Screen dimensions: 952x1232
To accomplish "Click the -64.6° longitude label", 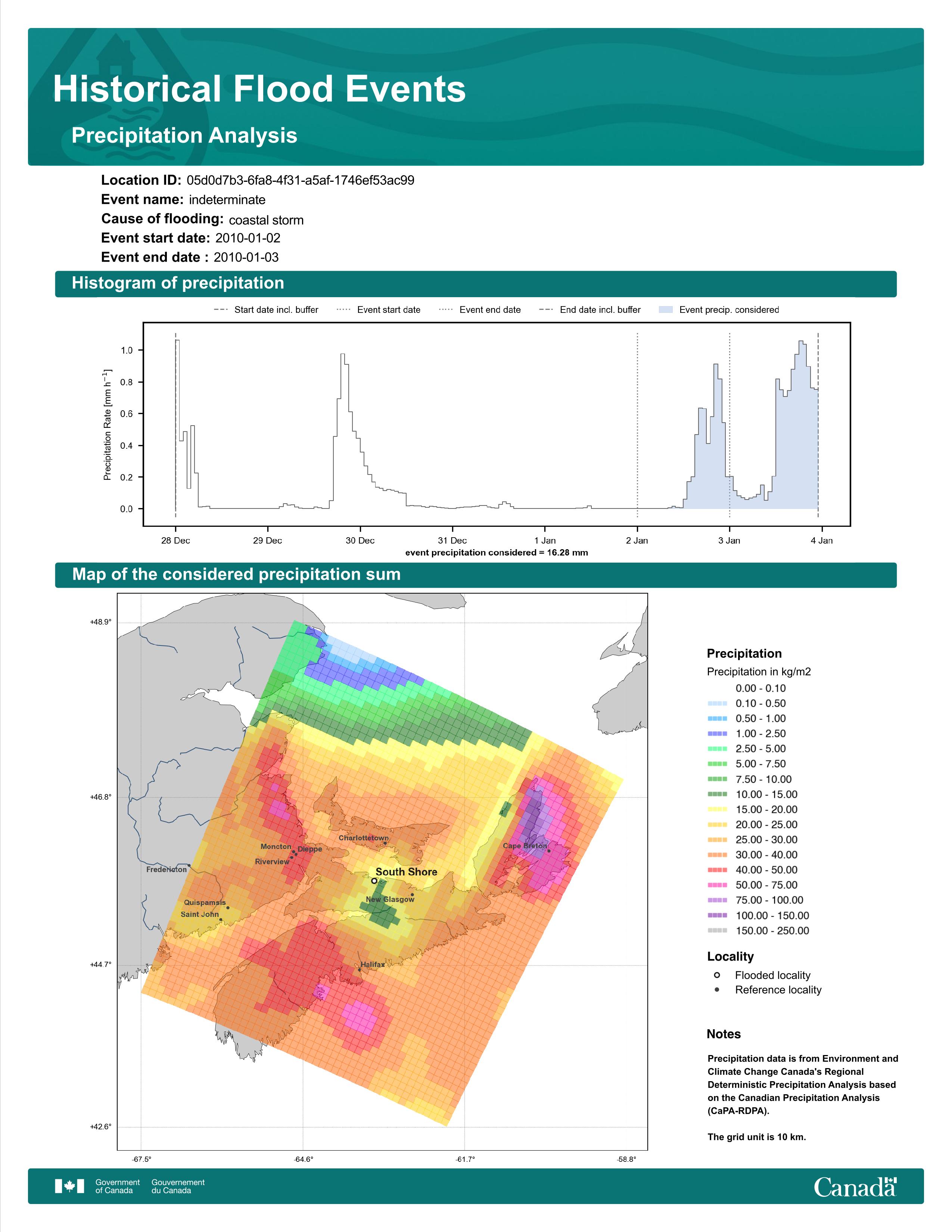I will click(304, 1160).
